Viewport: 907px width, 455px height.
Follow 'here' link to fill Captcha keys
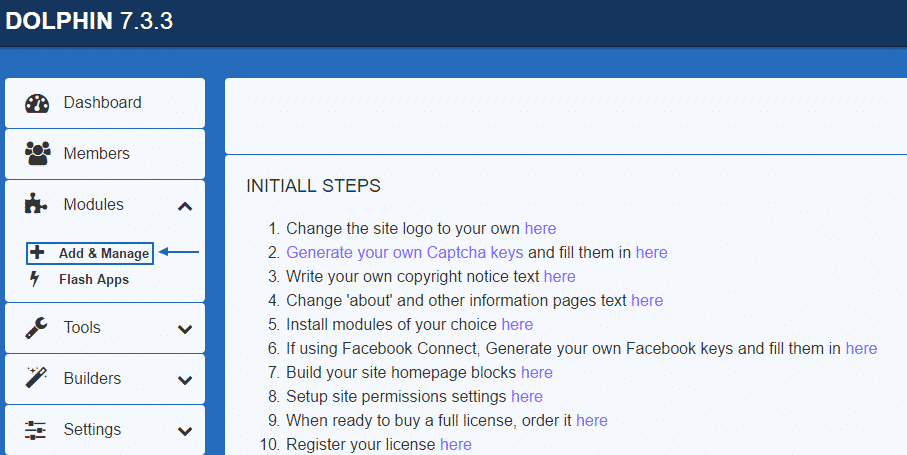coord(651,253)
